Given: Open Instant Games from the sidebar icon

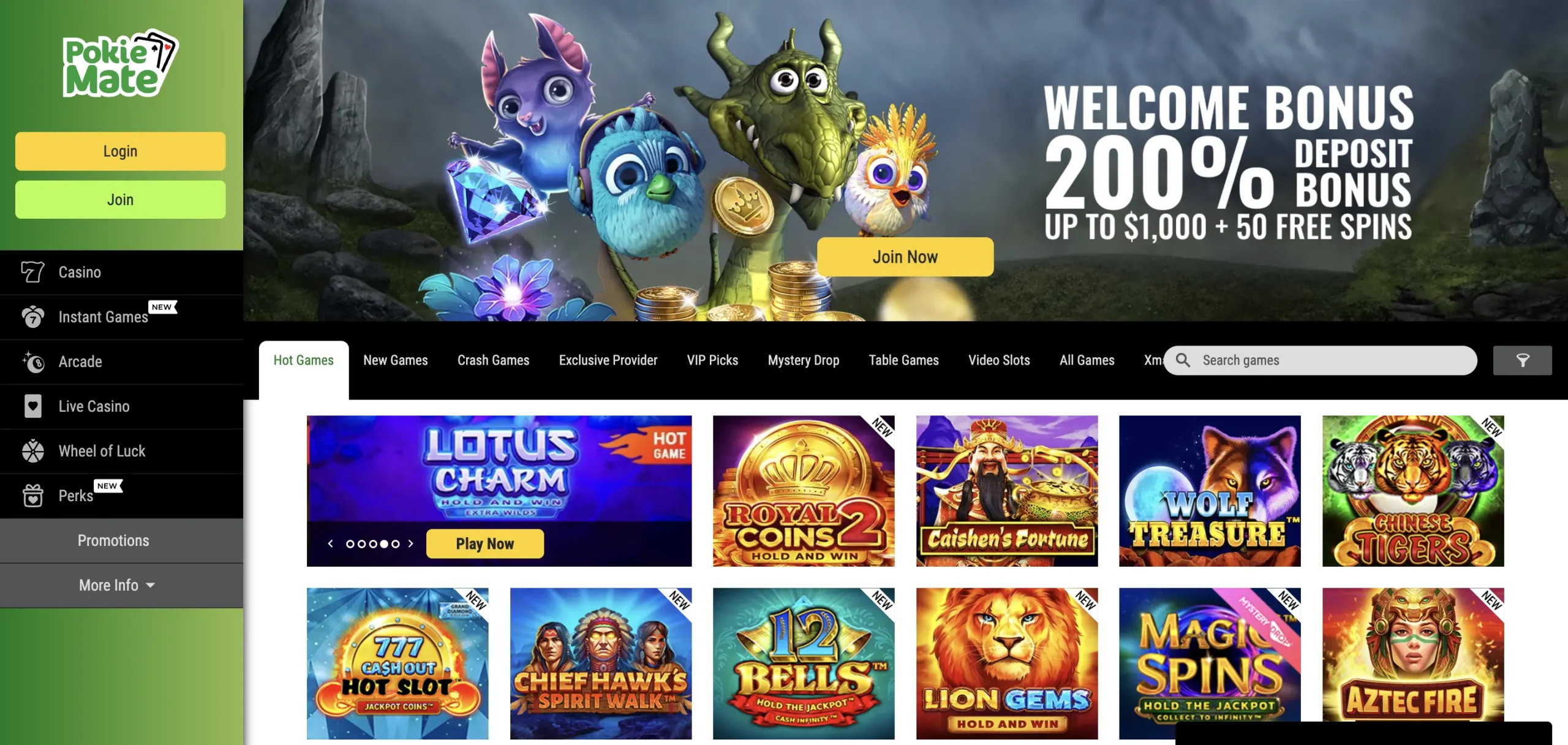Looking at the screenshot, I should 32,317.
